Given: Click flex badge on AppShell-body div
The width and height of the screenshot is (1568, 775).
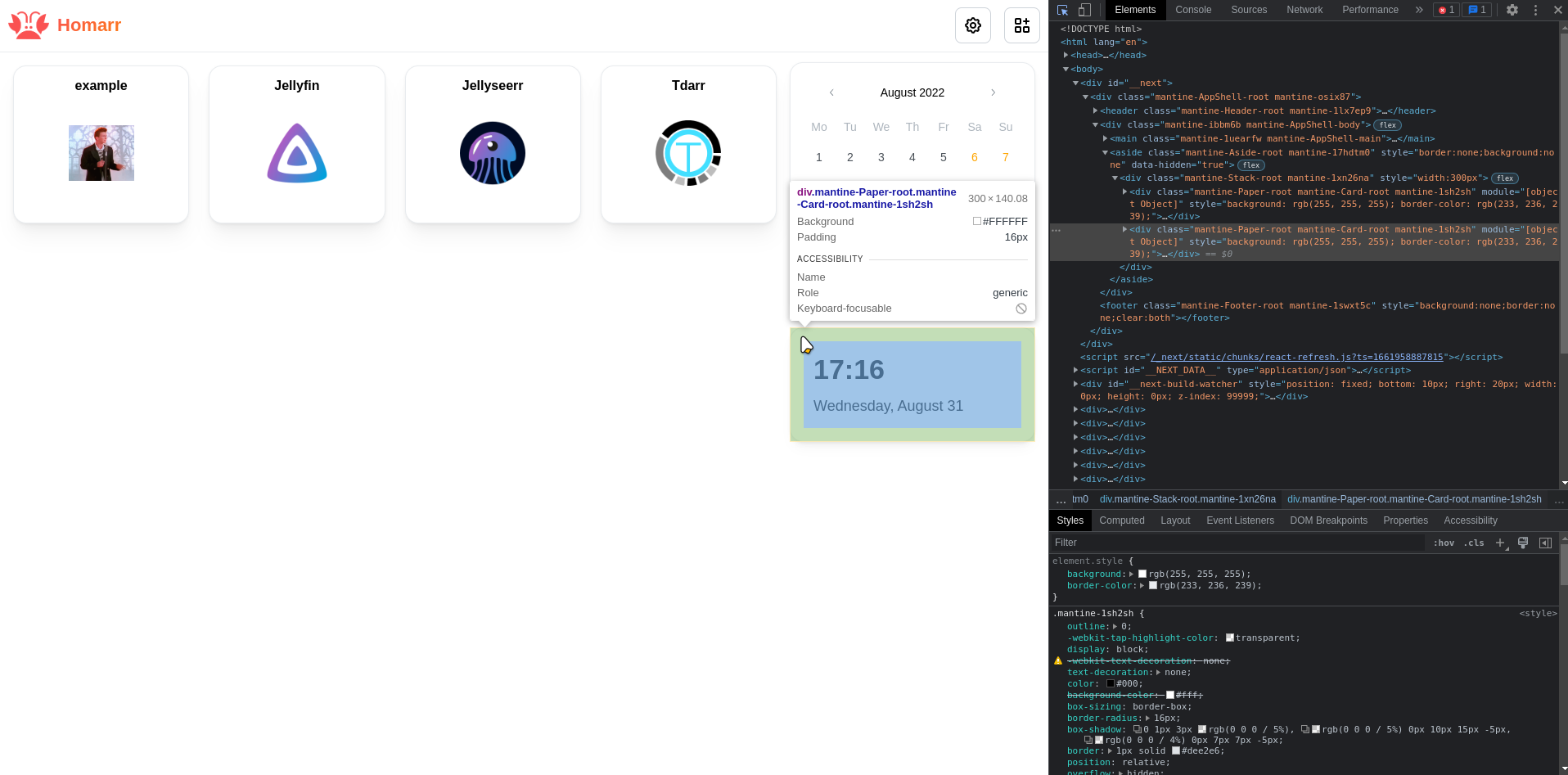Looking at the screenshot, I should coord(1388,125).
